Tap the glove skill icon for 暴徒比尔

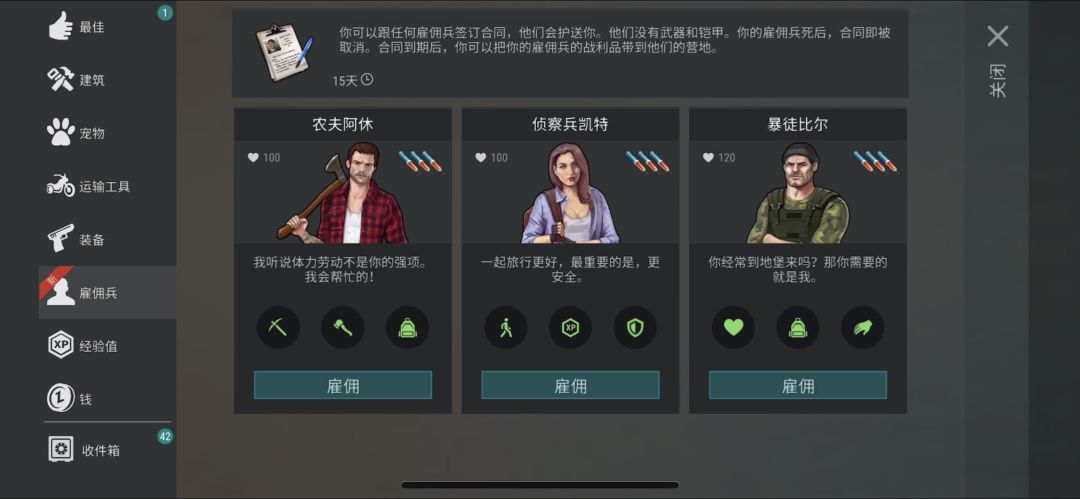pyautogui.click(x=862, y=327)
